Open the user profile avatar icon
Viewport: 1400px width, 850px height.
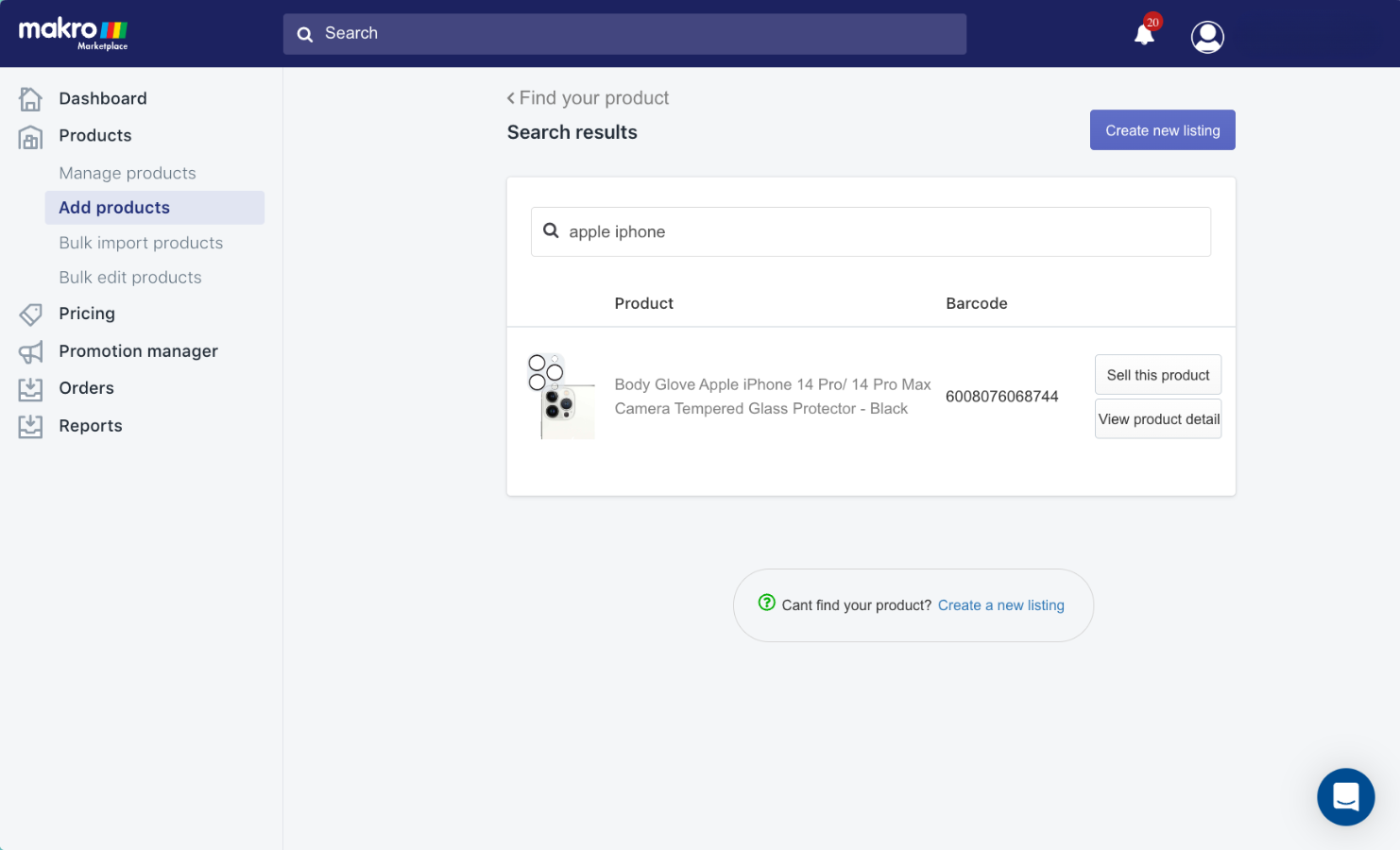[x=1207, y=37]
